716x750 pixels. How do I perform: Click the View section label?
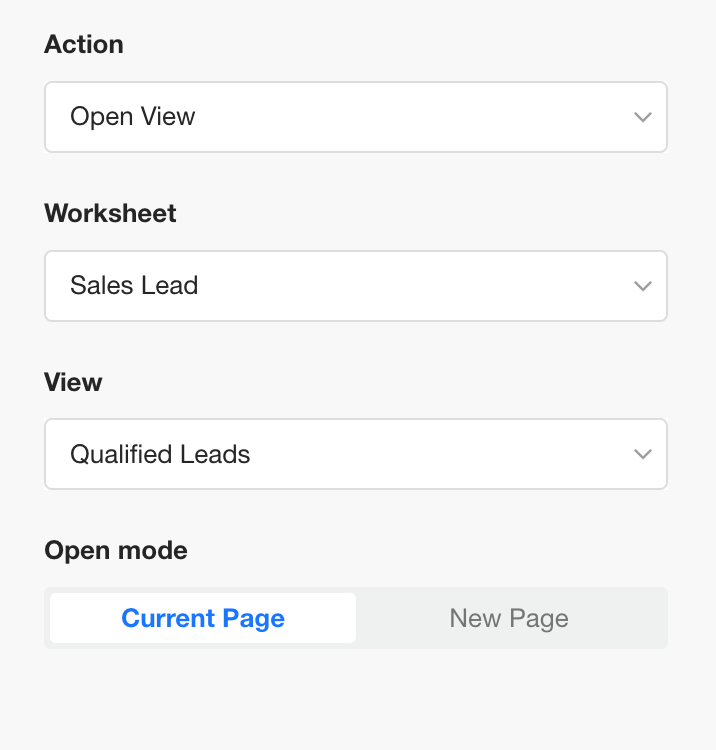coord(73,382)
